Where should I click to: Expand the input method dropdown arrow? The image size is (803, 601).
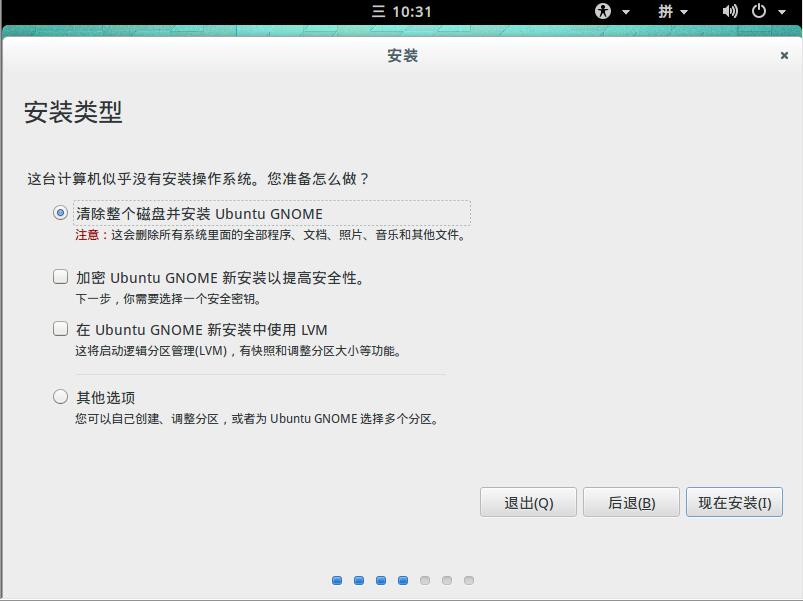tap(684, 12)
